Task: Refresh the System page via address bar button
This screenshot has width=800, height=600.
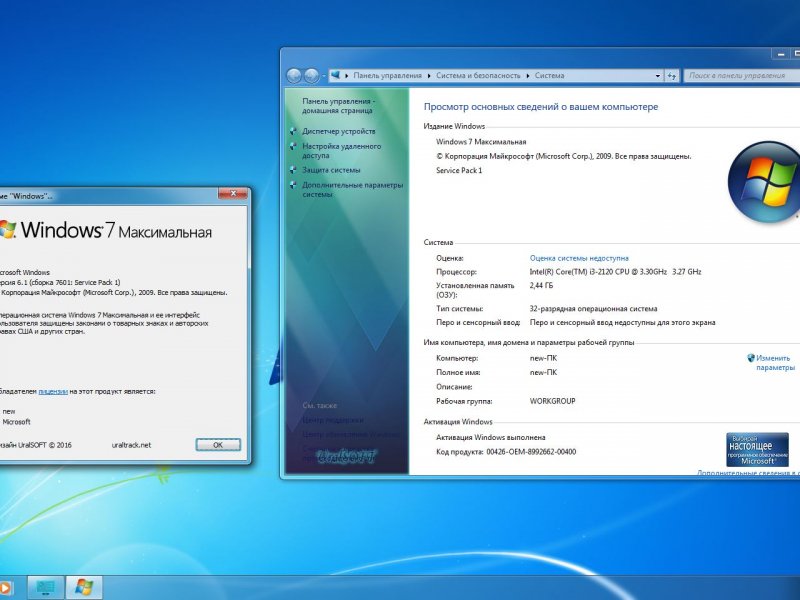Action: coord(671,76)
